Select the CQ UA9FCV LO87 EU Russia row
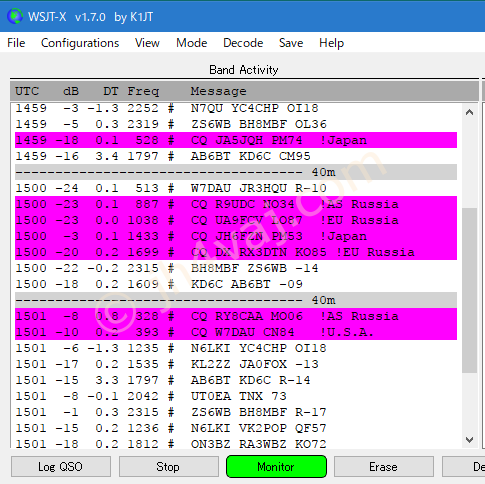This screenshot has height=484, width=485. (236, 220)
